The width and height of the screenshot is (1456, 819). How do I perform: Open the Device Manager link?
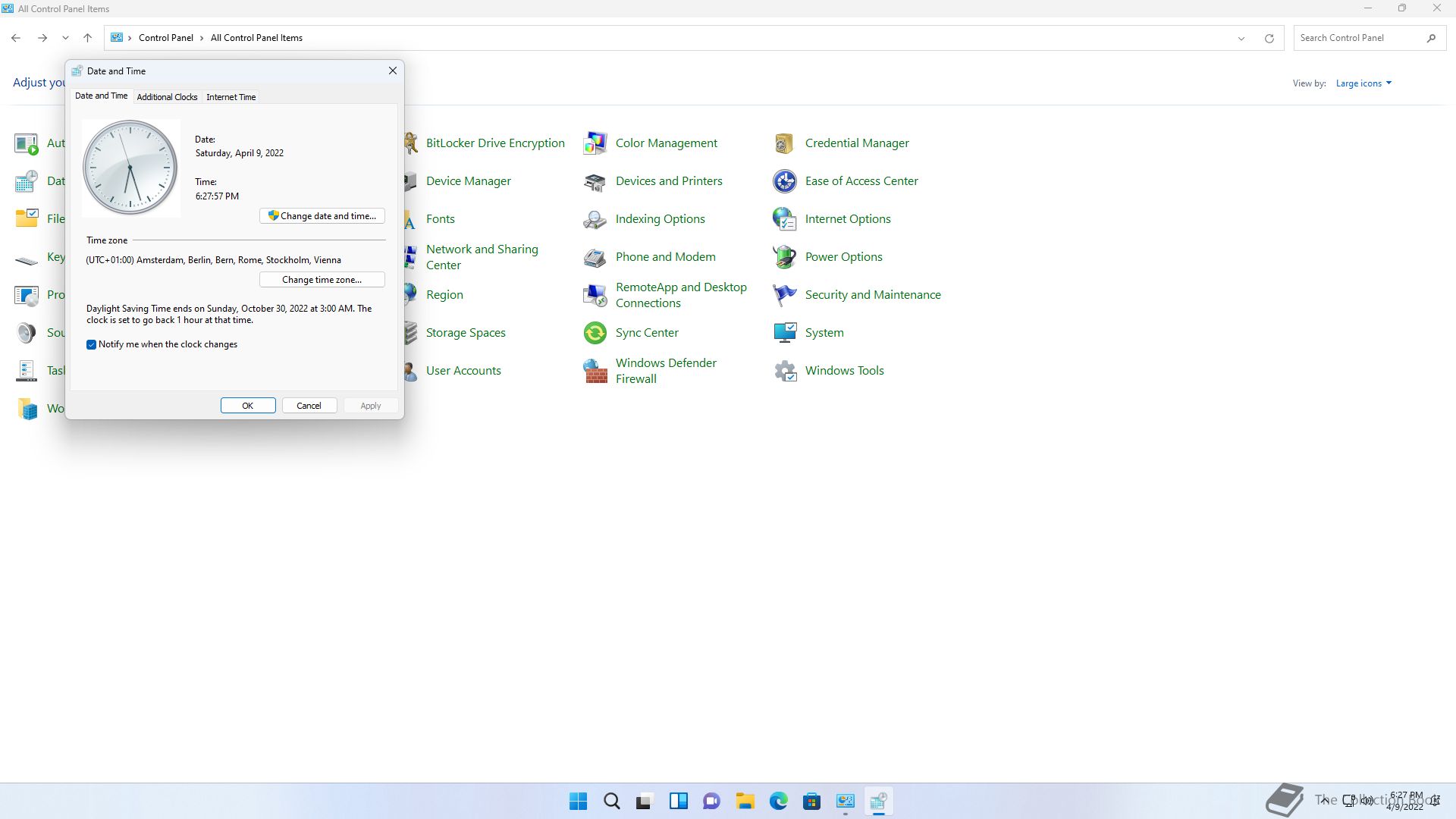pos(469,180)
